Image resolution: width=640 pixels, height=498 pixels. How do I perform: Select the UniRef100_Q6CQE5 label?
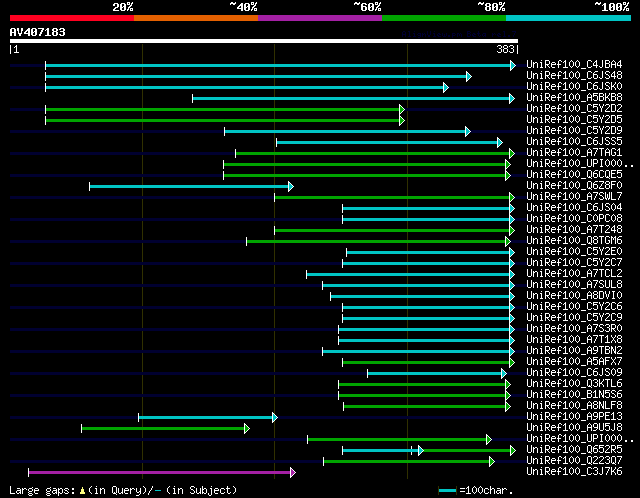[574, 175]
